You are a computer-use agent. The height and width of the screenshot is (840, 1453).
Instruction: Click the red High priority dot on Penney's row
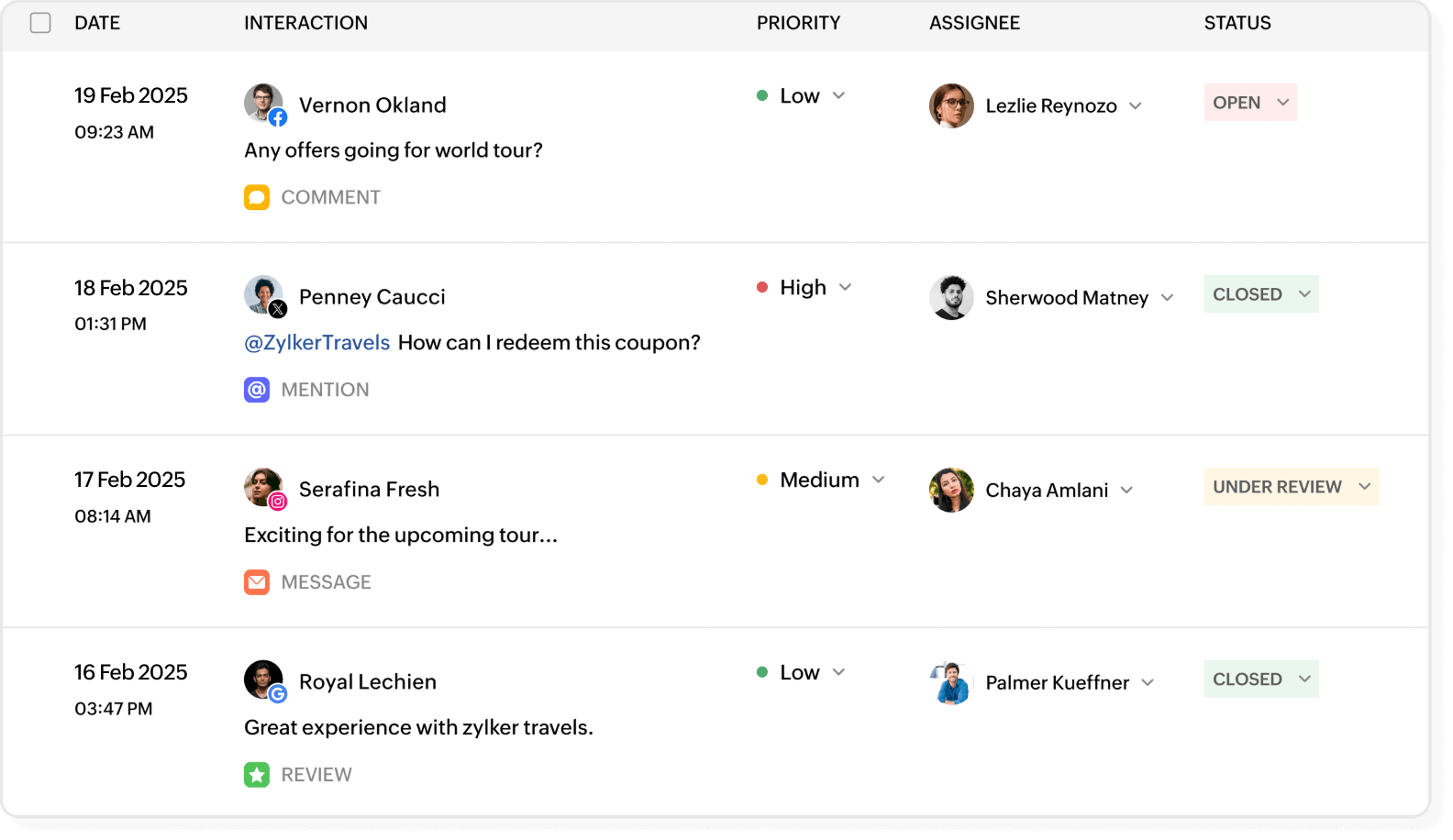760,286
